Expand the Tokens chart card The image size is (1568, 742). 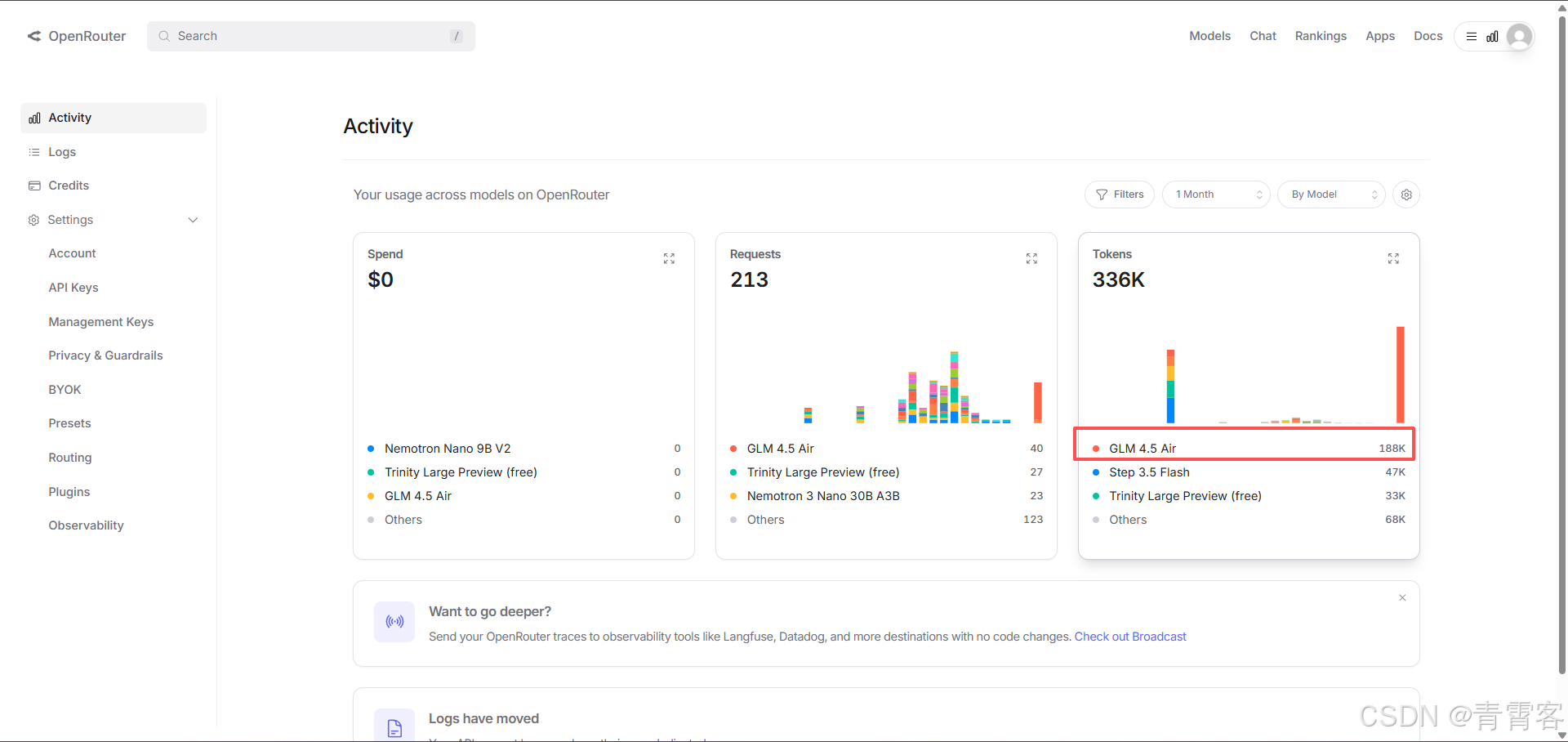1393,258
